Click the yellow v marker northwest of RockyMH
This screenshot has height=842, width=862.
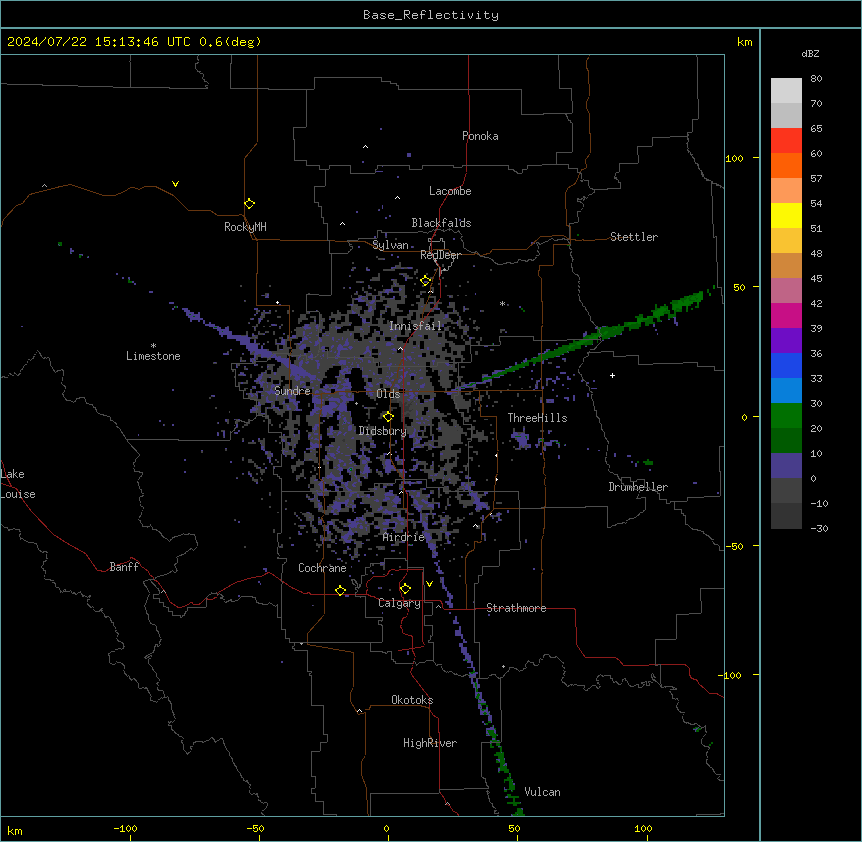pyautogui.click(x=175, y=184)
